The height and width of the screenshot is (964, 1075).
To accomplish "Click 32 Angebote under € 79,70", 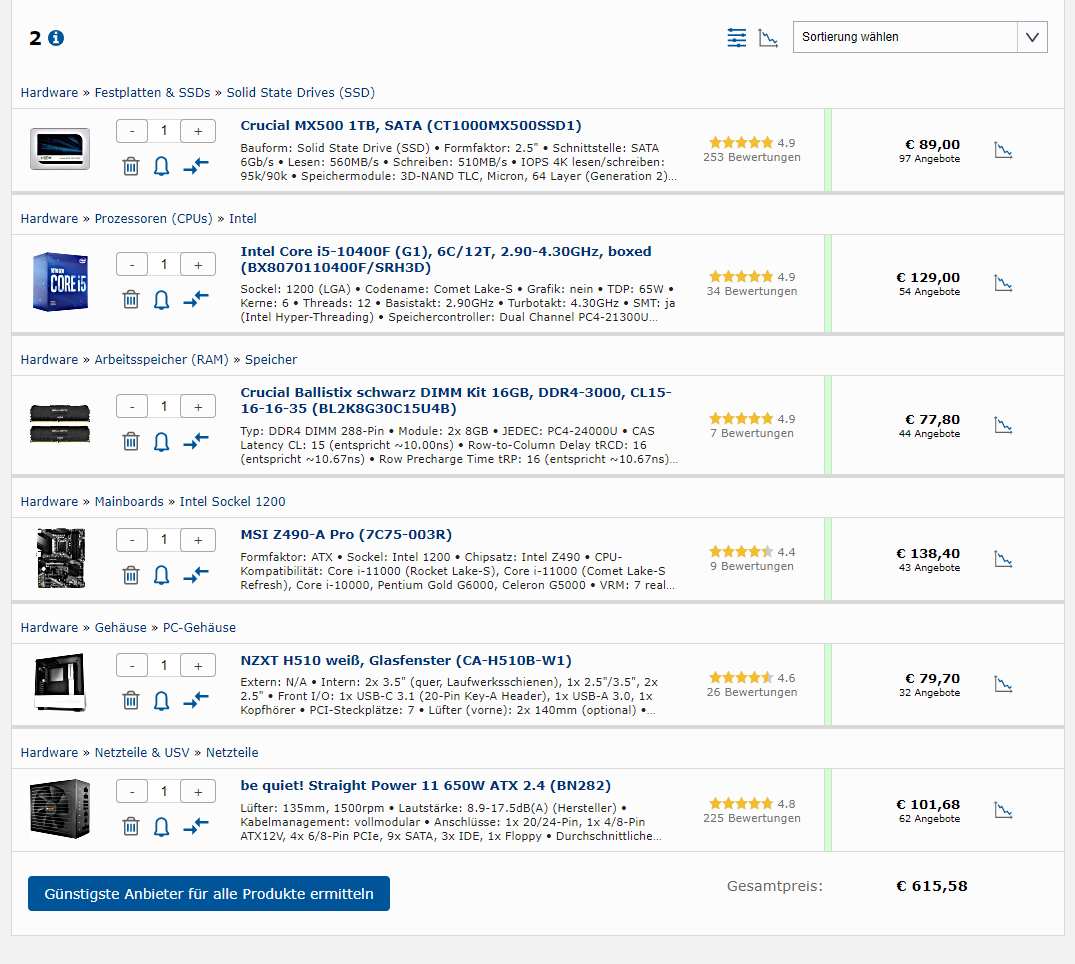I will [x=929, y=693].
